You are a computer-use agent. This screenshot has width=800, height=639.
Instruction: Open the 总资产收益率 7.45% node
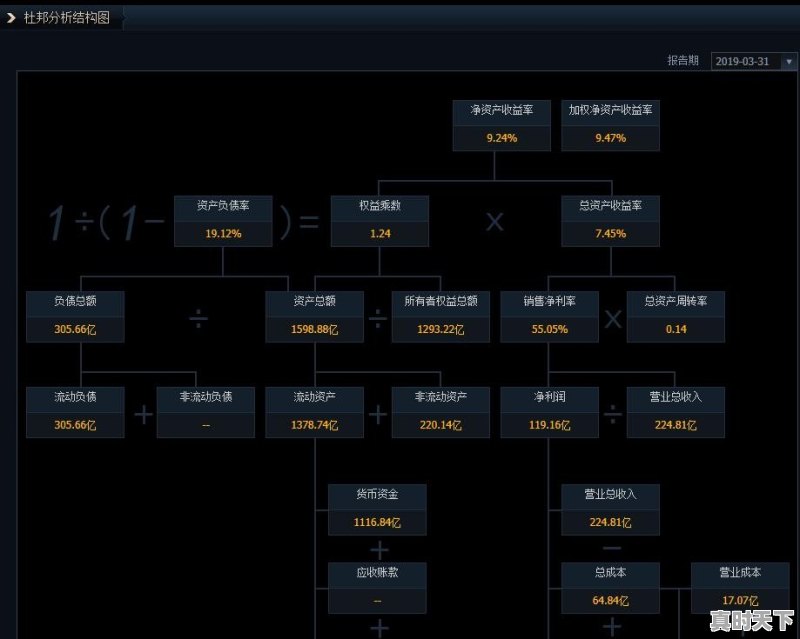[x=610, y=220]
